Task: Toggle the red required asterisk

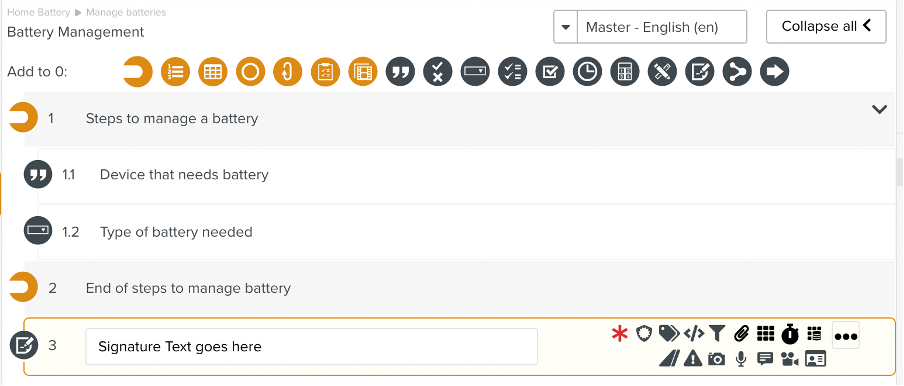Action: point(619,334)
